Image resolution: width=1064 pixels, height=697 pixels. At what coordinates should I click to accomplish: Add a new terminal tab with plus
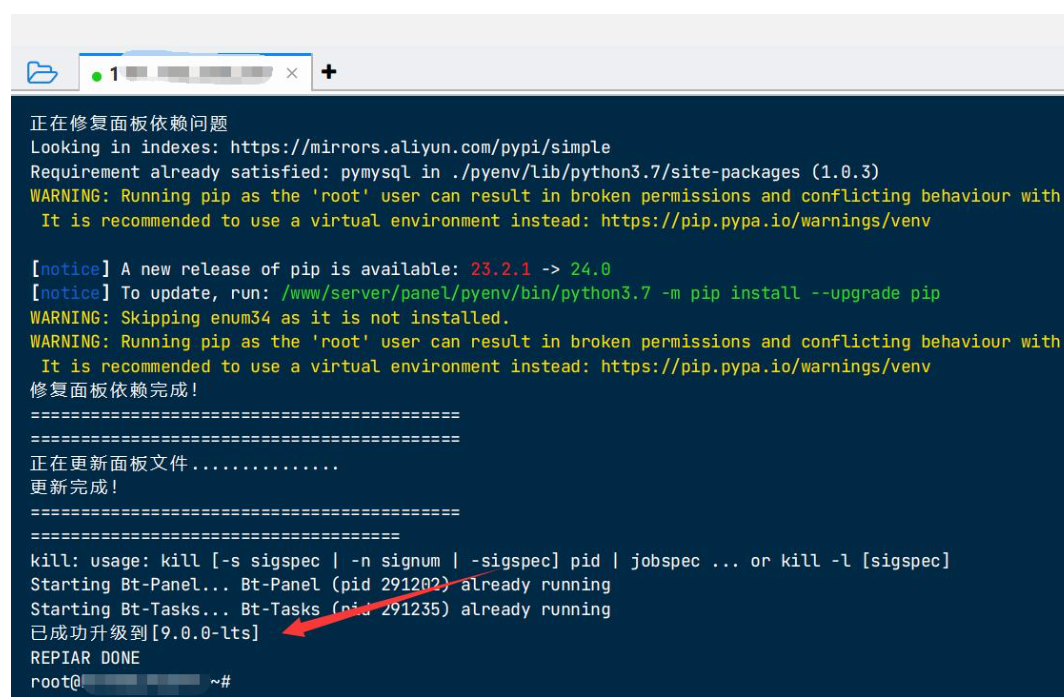(x=329, y=71)
